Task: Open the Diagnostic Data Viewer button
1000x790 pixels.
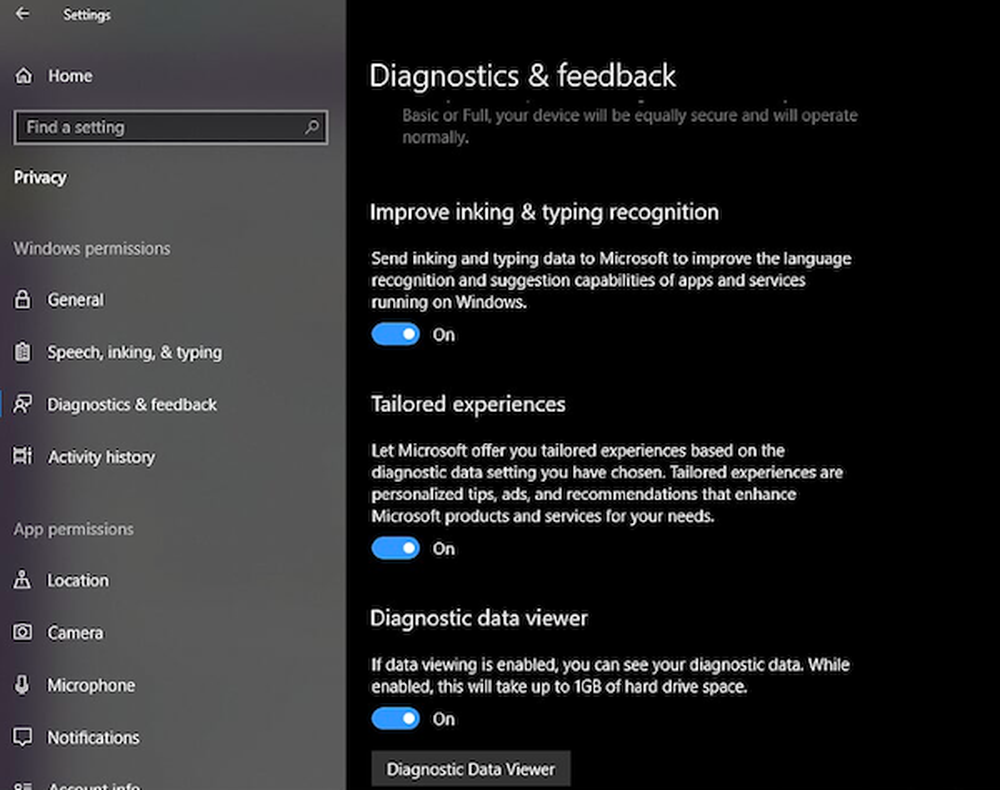Action: [470, 770]
